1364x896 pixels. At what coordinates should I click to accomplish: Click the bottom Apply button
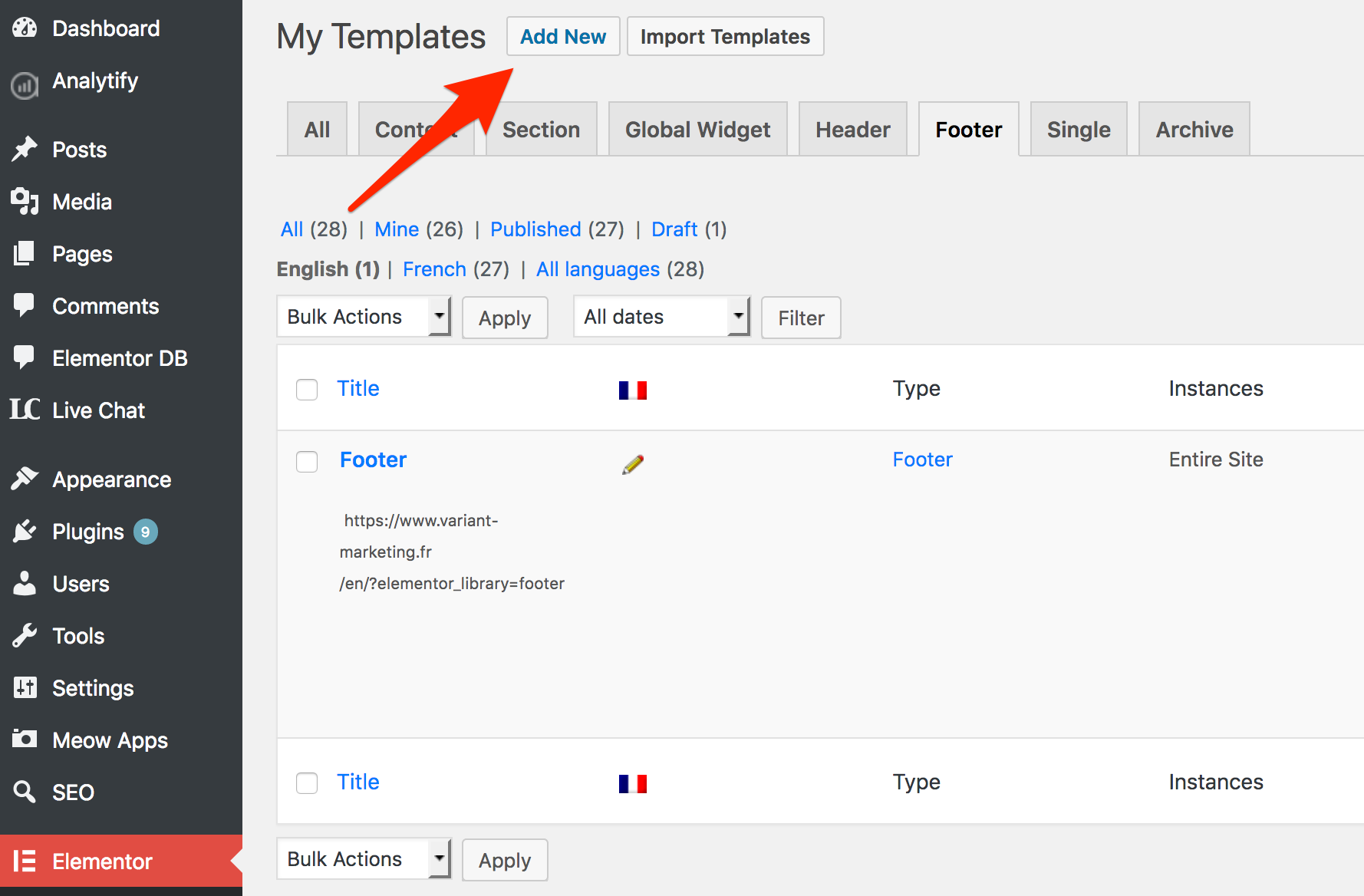[505, 860]
